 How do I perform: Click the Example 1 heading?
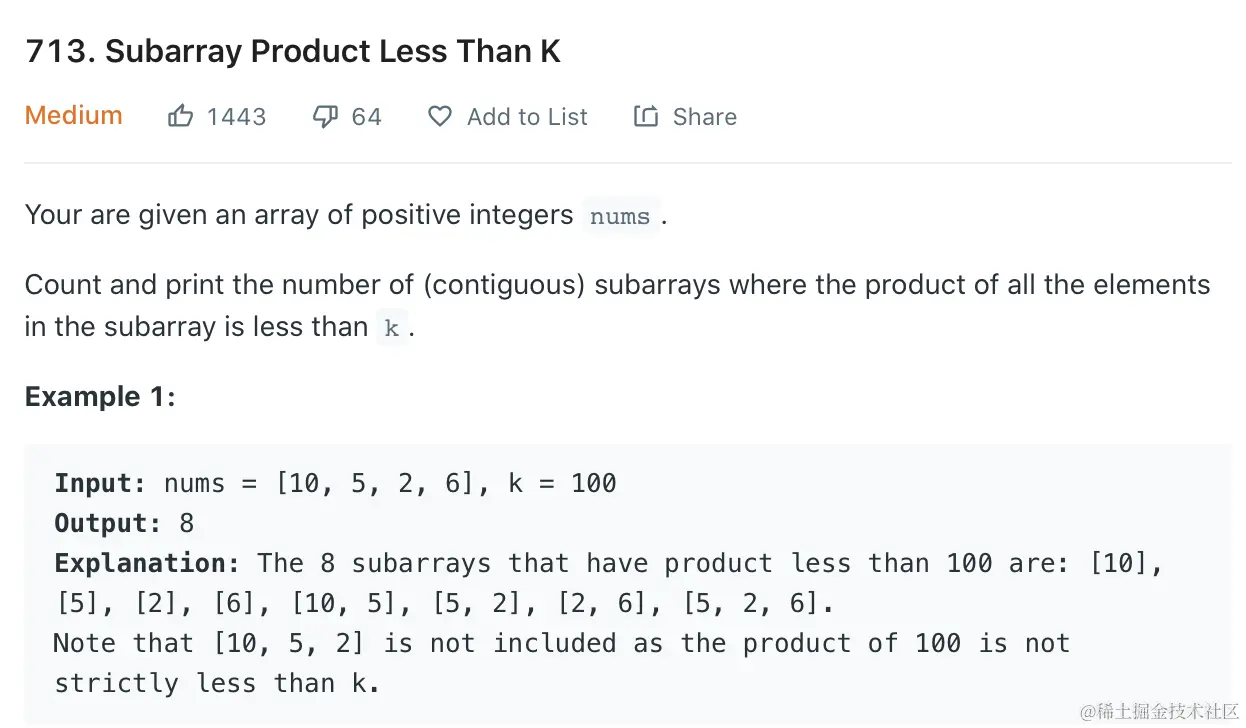point(100,397)
